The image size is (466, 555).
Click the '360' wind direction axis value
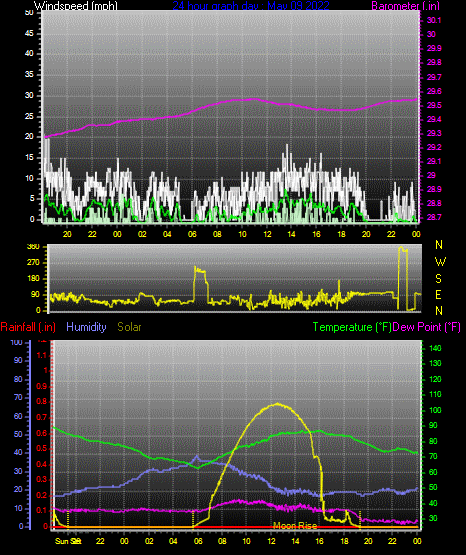coord(33,247)
